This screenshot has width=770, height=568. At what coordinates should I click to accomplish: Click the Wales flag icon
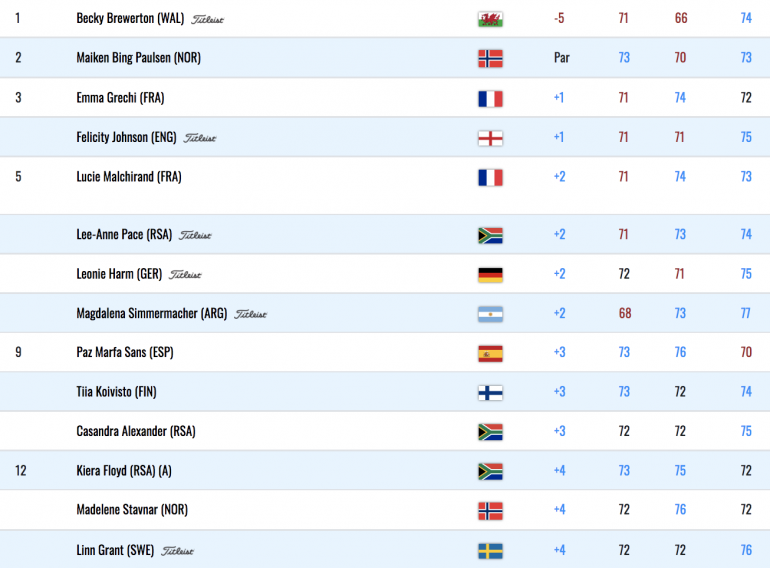point(490,19)
